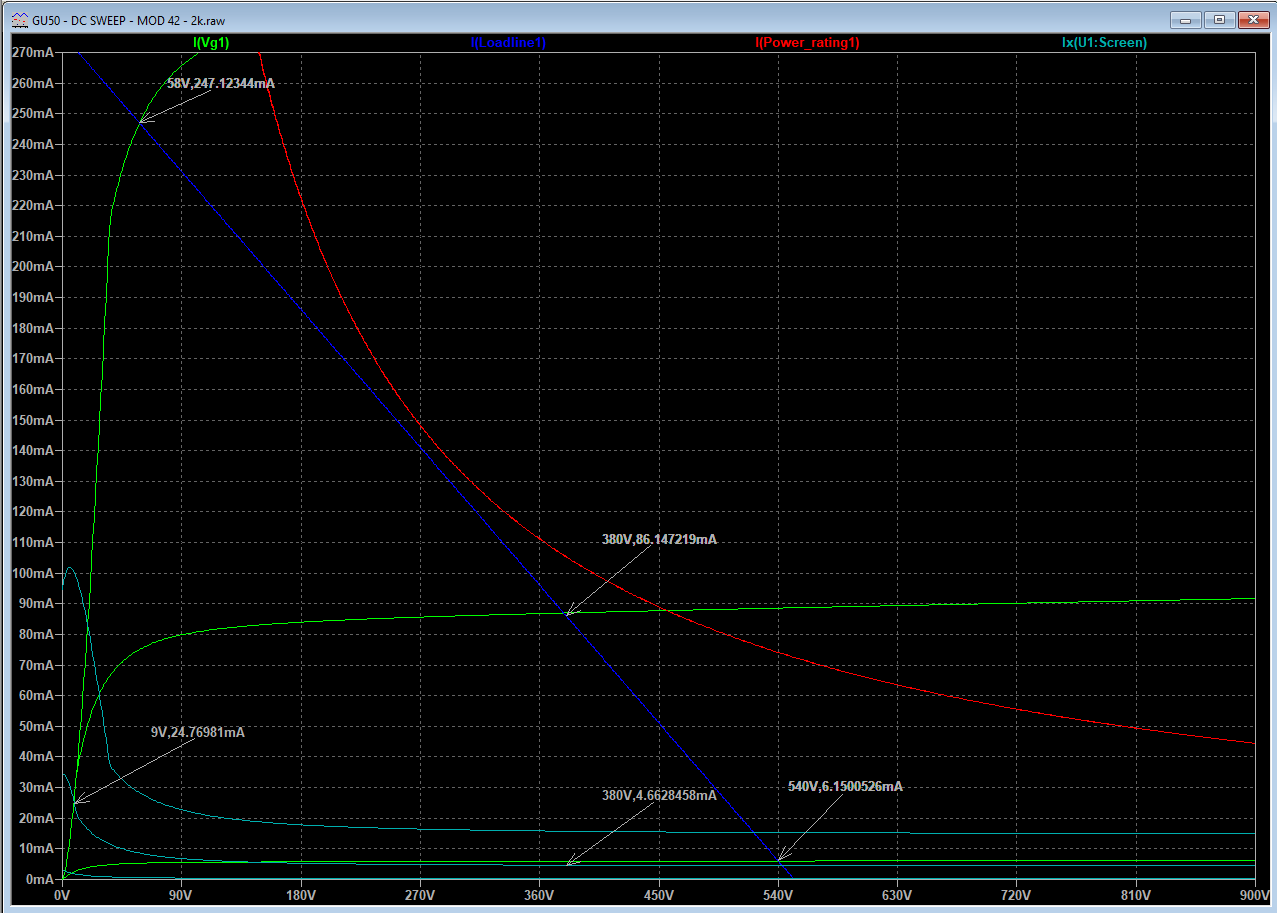Close the GU50 DC sweep window
Image resolution: width=1277 pixels, height=913 pixels.
click(1252, 19)
